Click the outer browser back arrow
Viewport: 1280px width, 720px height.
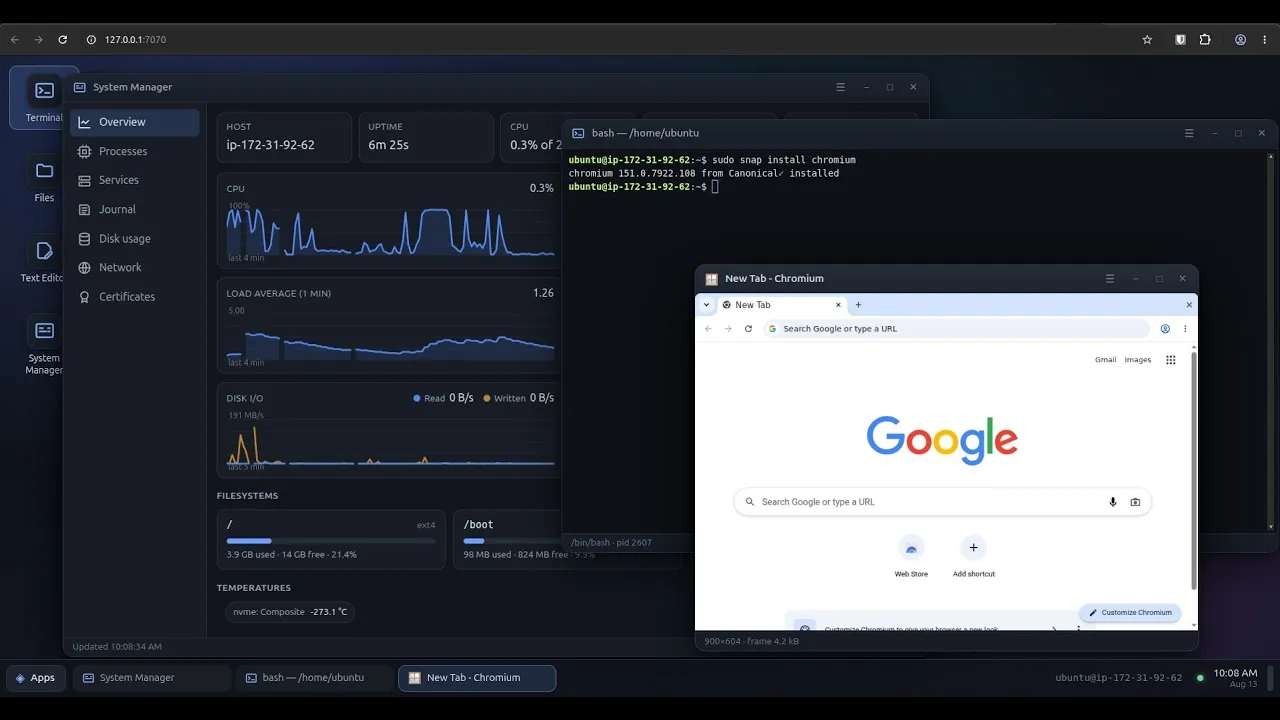click(15, 40)
